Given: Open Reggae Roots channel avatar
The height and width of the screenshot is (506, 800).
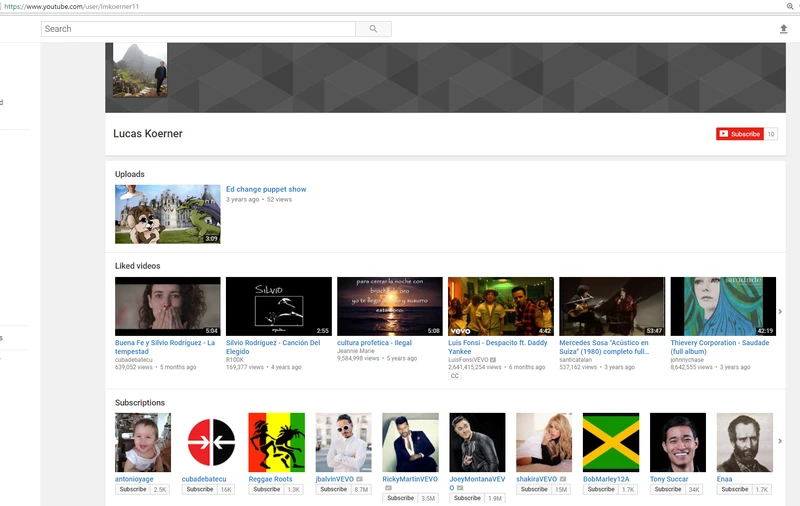Looking at the screenshot, I should [x=277, y=442].
